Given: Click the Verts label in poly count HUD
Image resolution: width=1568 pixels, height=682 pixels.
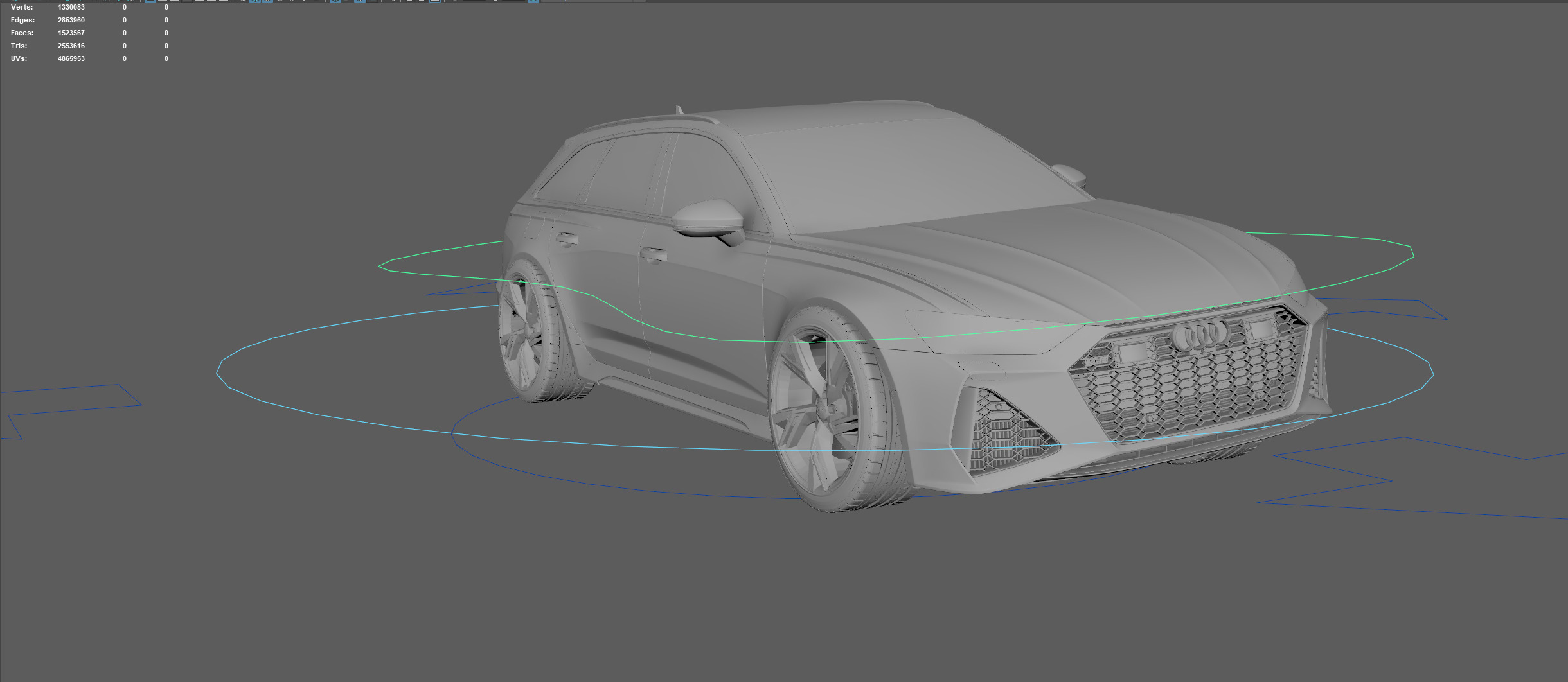Looking at the screenshot, I should tap(22, 8).
